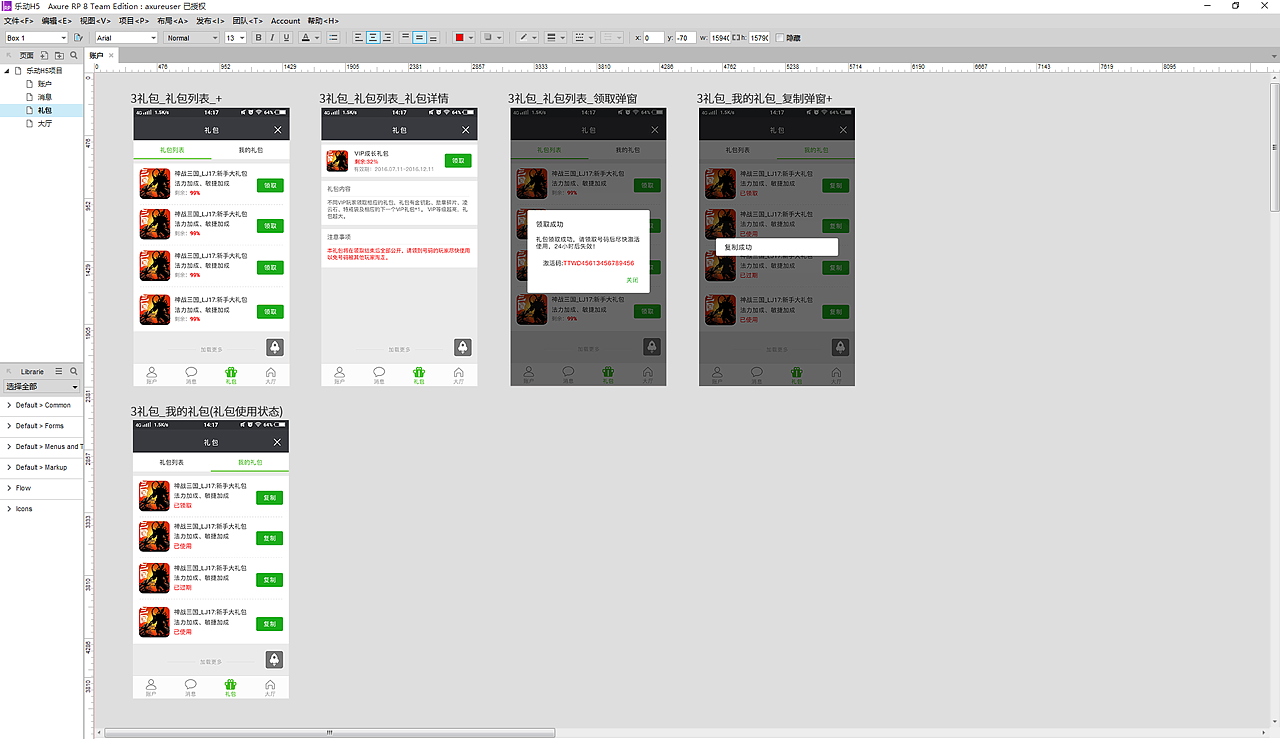The image size is (1280, 739).
Task: Open the 团队<T> menu
Action: click(x=248, y=21)
